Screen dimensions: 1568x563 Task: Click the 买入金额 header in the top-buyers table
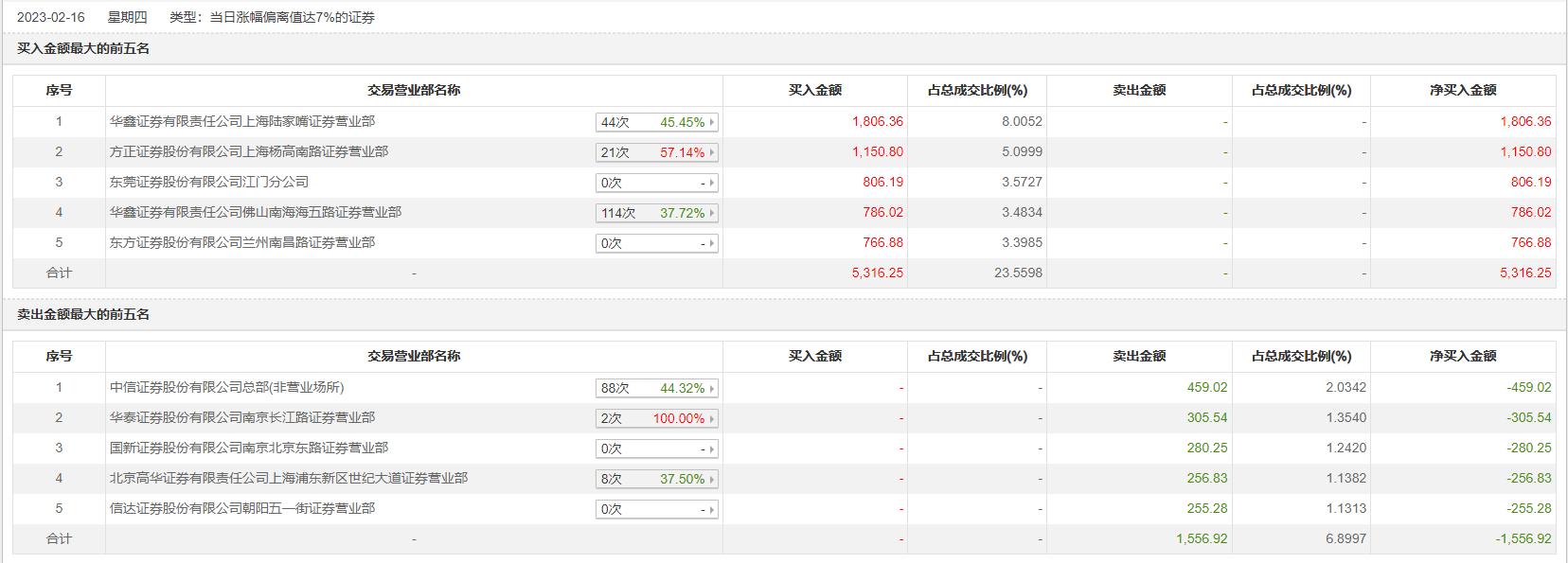(x=815, y=90)
